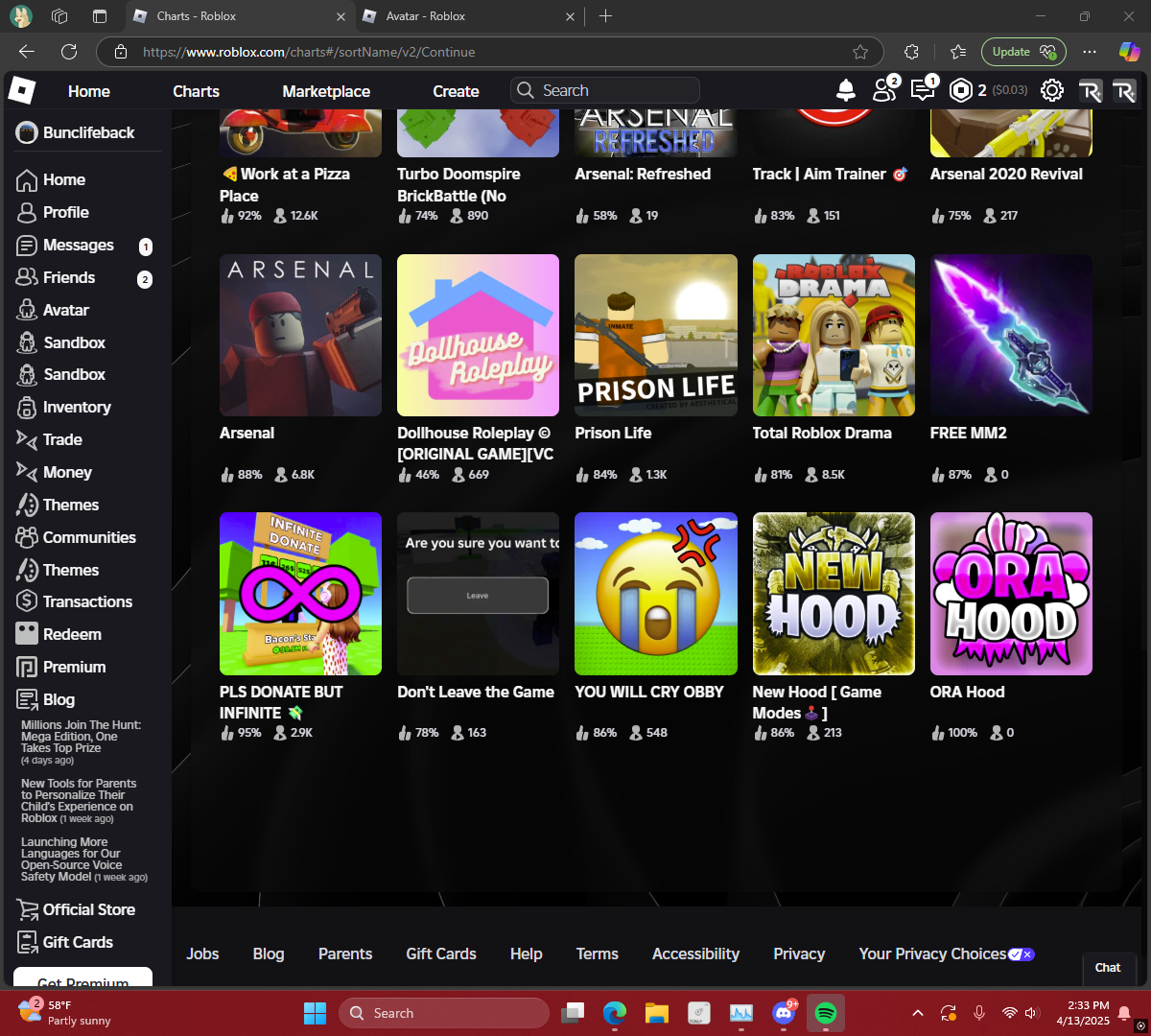Open the ORA Hood game thumbnail
The height and width of the screenshot is (1036, 1151).
(x=1011, y=594)
